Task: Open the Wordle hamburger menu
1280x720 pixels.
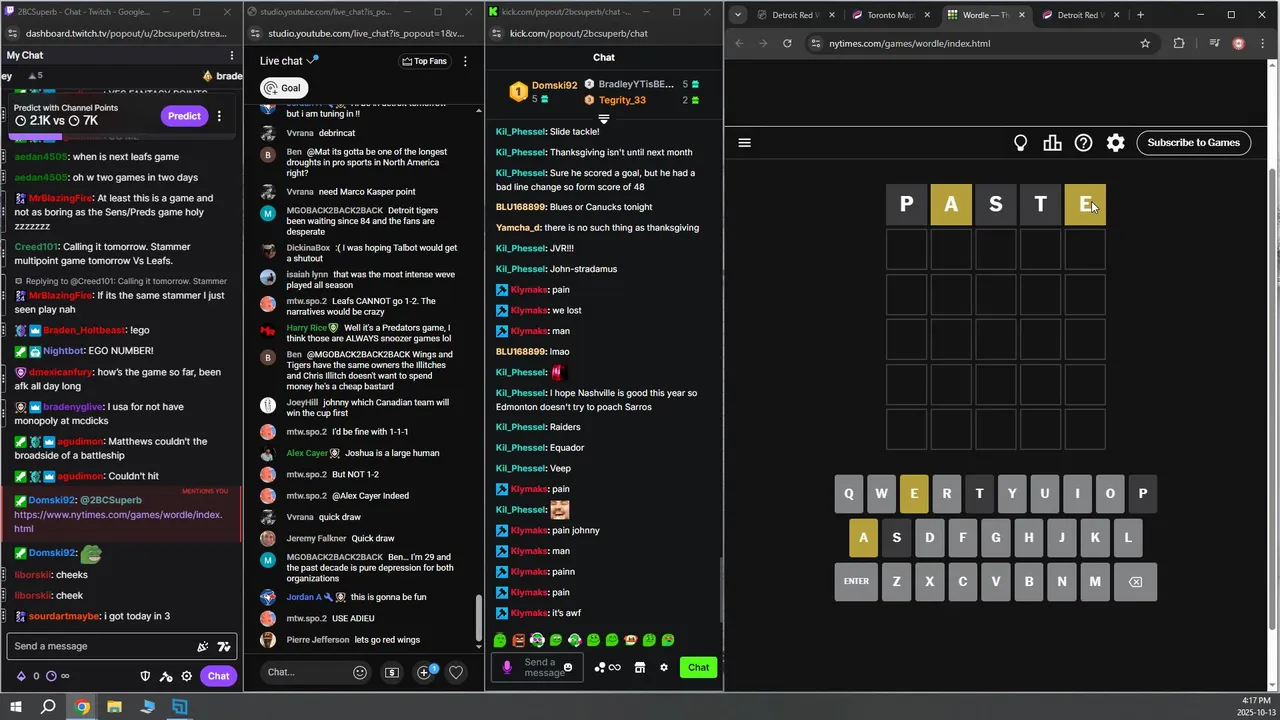Action: click(x=744, y=142)
